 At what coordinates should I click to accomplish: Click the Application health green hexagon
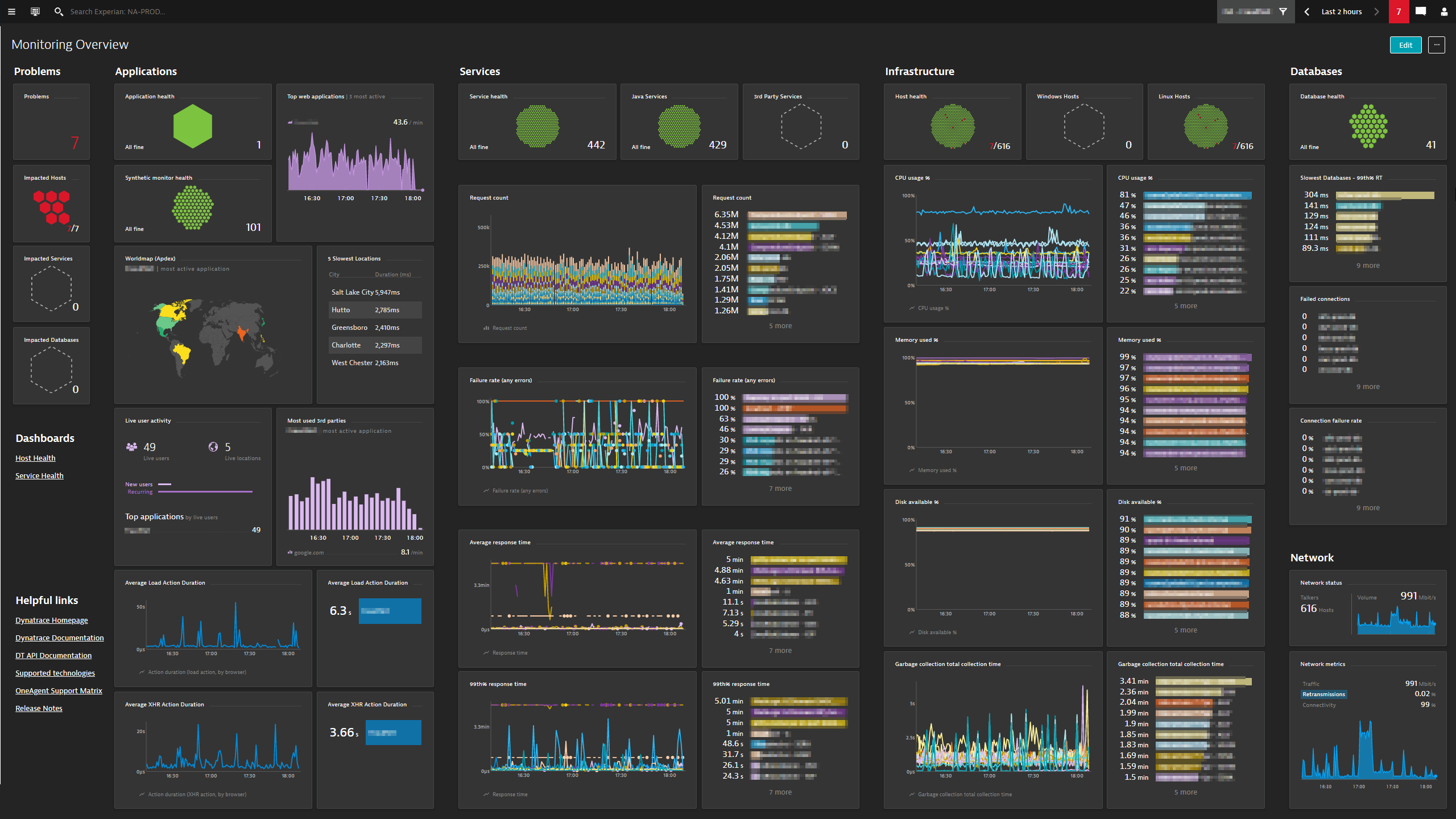click(192, 126)
